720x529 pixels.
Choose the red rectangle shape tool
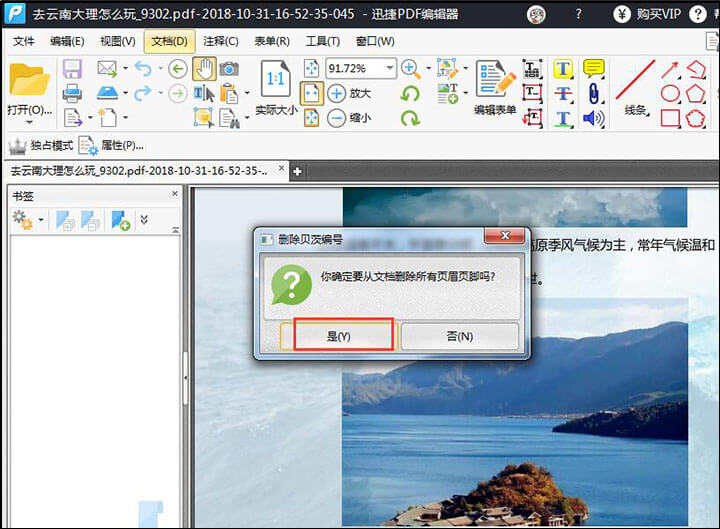670,118
